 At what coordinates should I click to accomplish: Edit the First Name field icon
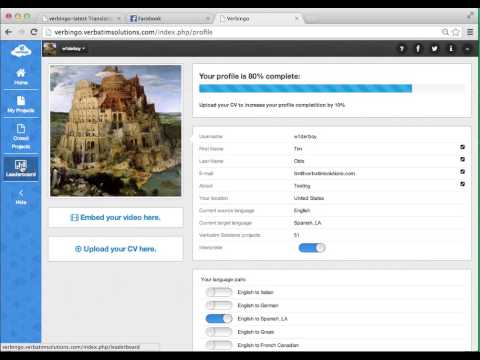tap(462, 147)
